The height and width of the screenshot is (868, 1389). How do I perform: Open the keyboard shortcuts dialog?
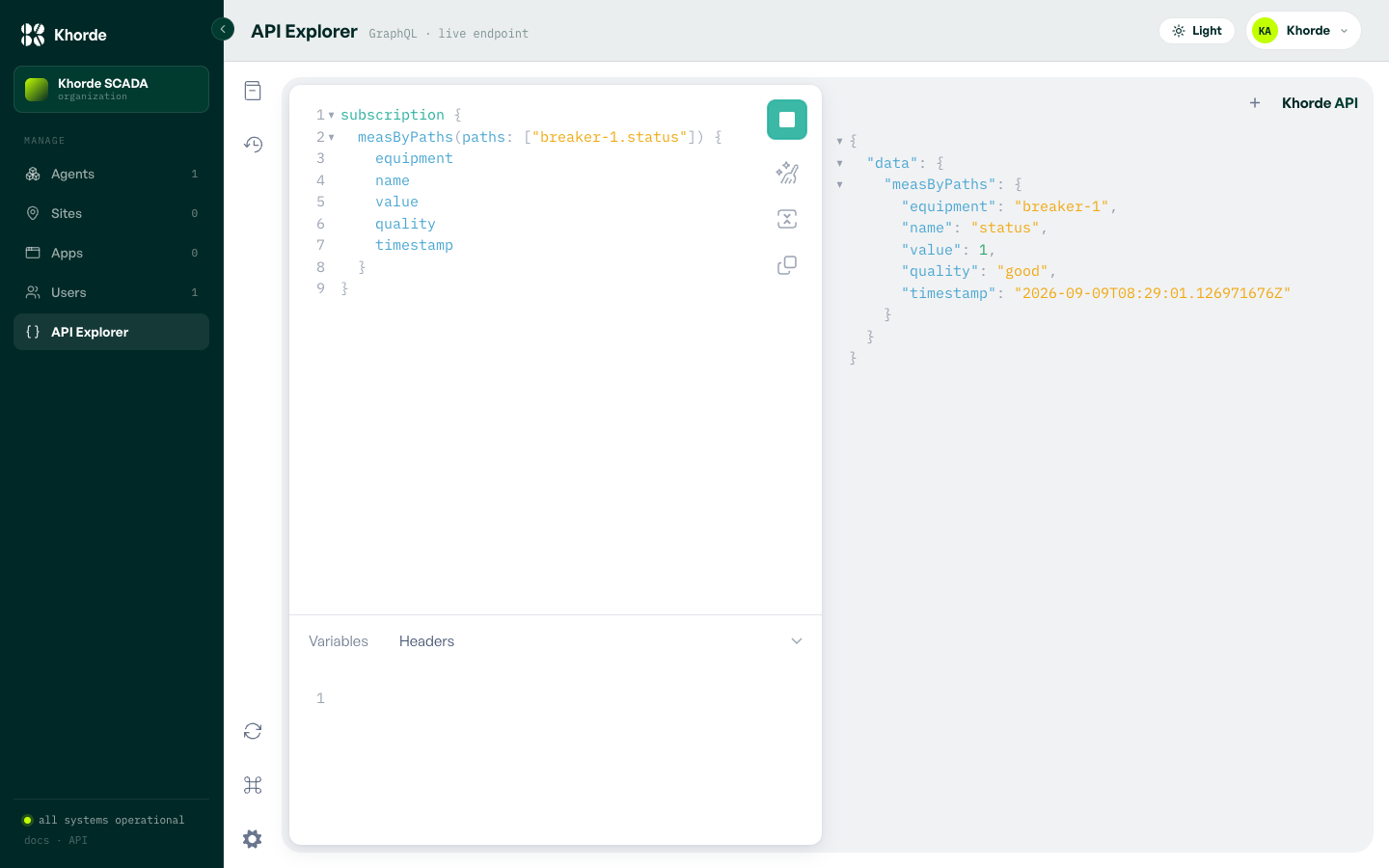pyautogui.click(x=253, y=785)
